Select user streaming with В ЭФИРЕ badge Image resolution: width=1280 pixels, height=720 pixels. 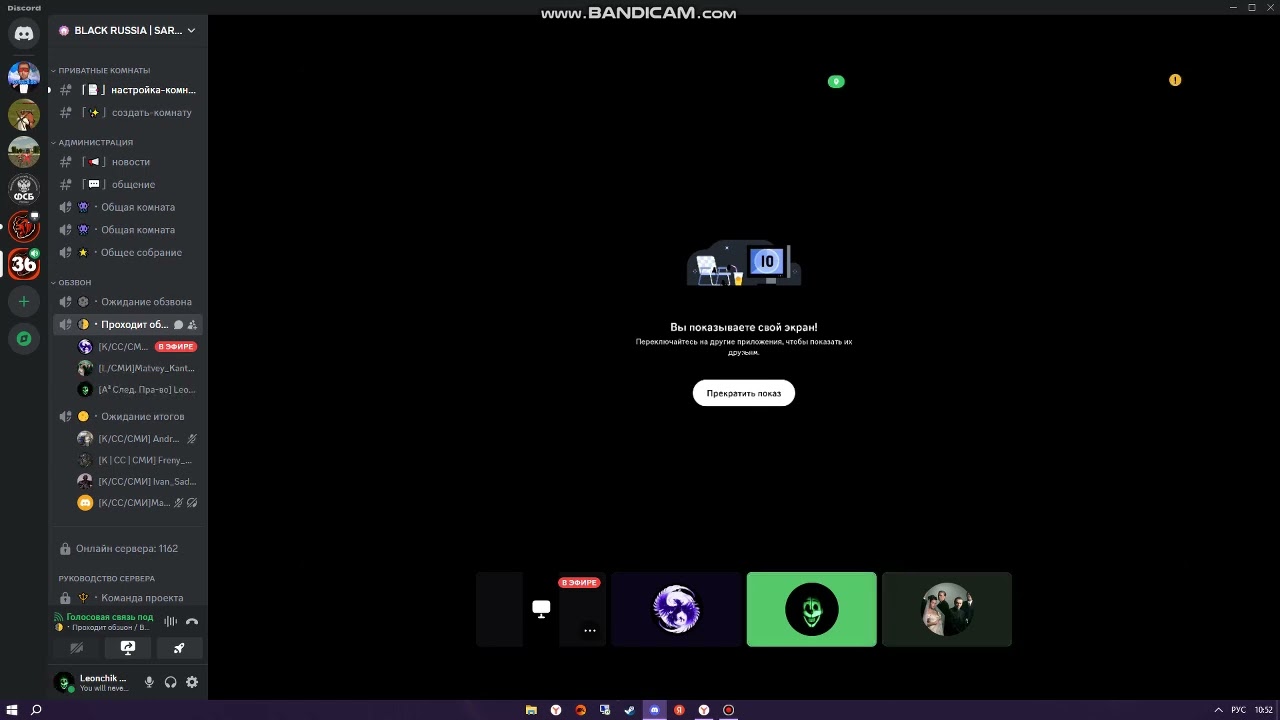click(x=138, y=347)
